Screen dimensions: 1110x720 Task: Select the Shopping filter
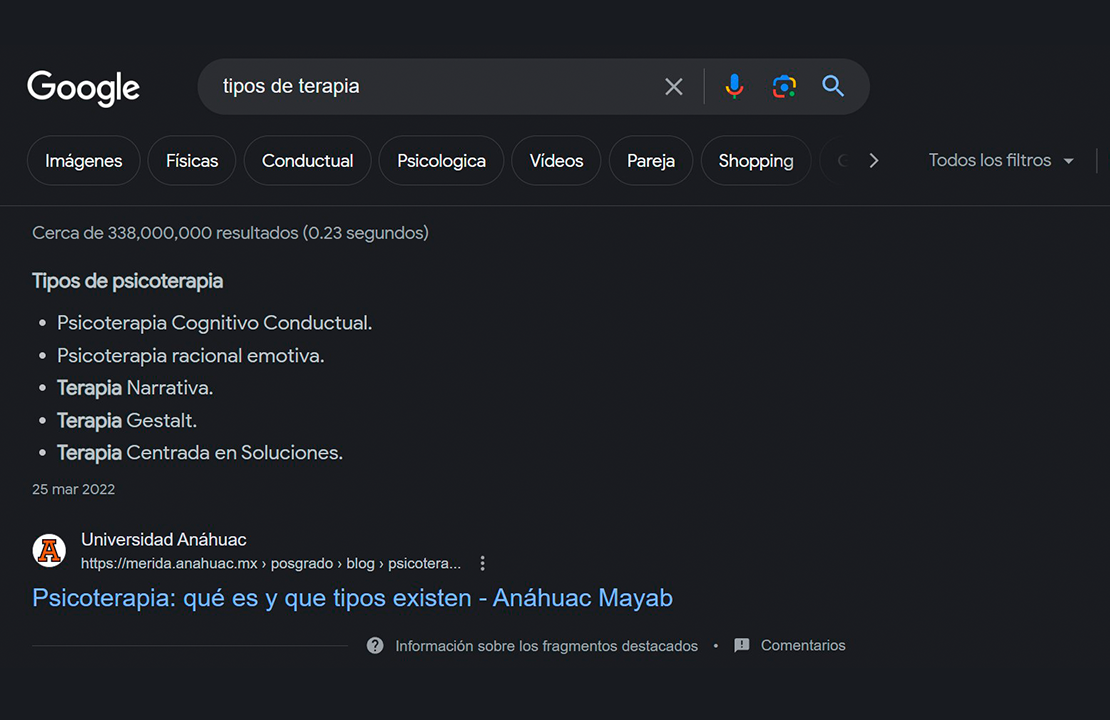coord(755,160)
